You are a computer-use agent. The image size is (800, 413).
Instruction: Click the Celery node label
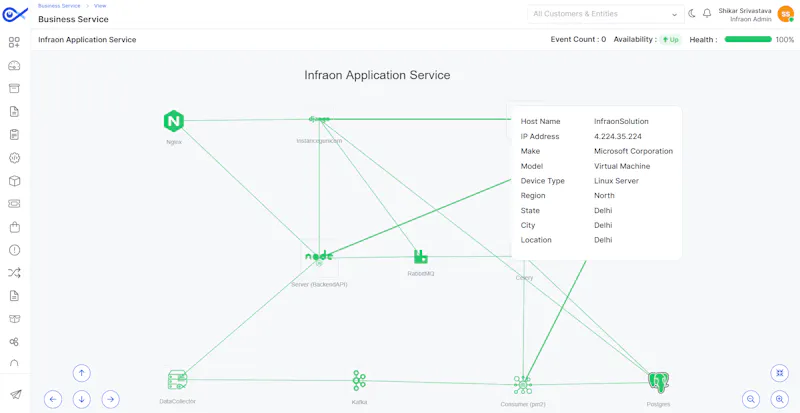(524, 278)
